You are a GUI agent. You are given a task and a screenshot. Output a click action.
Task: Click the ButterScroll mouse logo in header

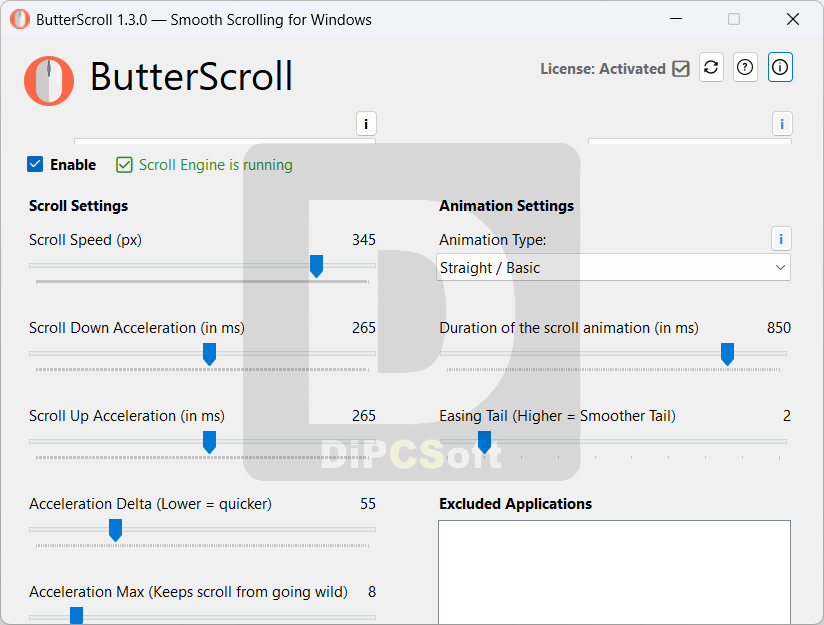click(x=49, y=81)
